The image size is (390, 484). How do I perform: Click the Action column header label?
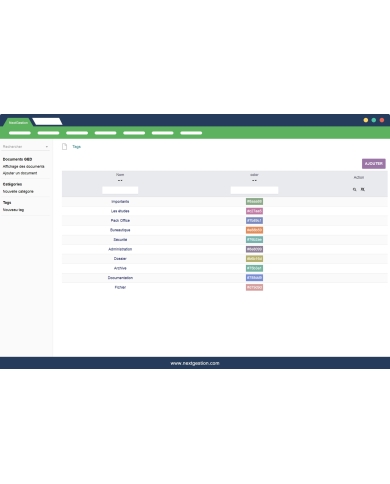point(359,177)
